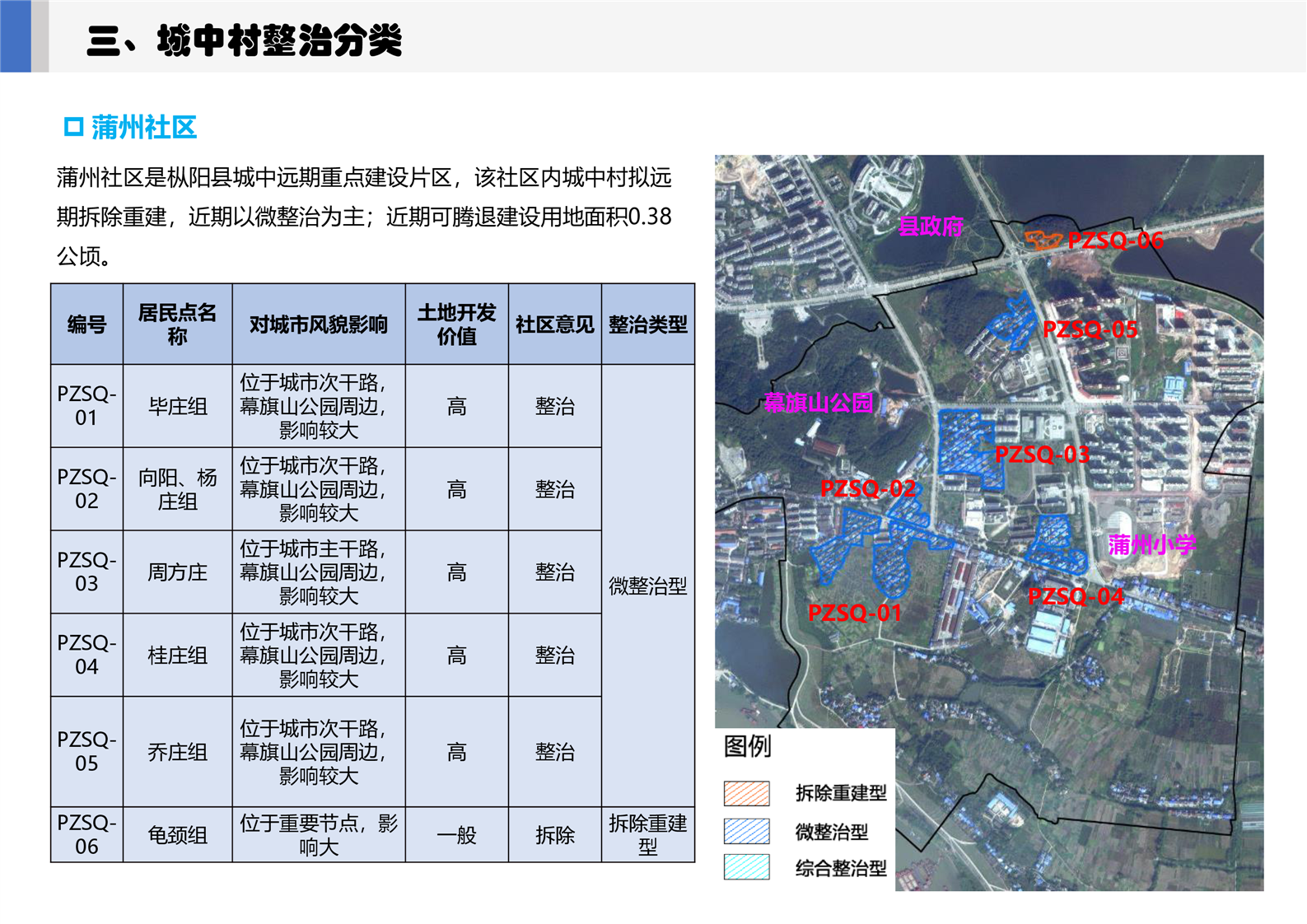Click the 土地开发价值 column header

(457, 324)
